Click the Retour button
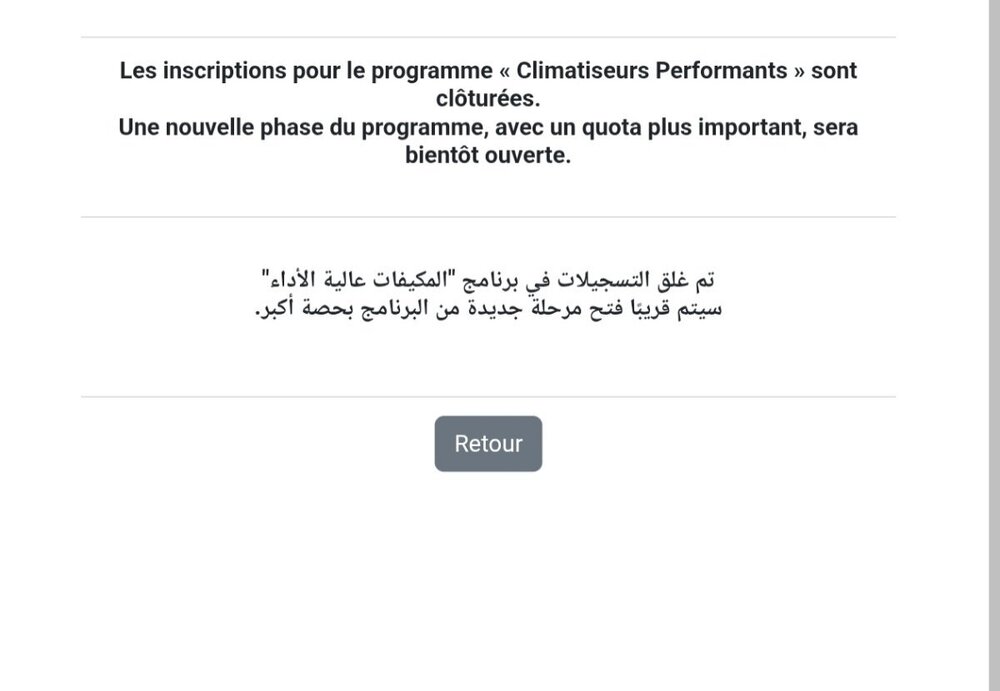 click(488, 443)
